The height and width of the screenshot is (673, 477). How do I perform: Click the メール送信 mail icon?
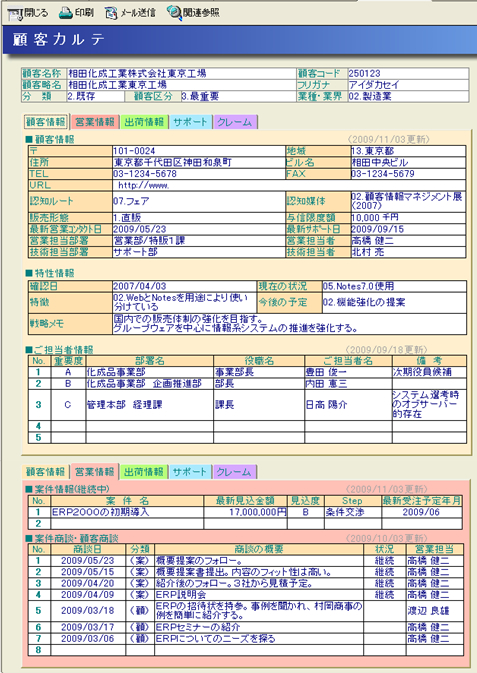coord(111,13)
